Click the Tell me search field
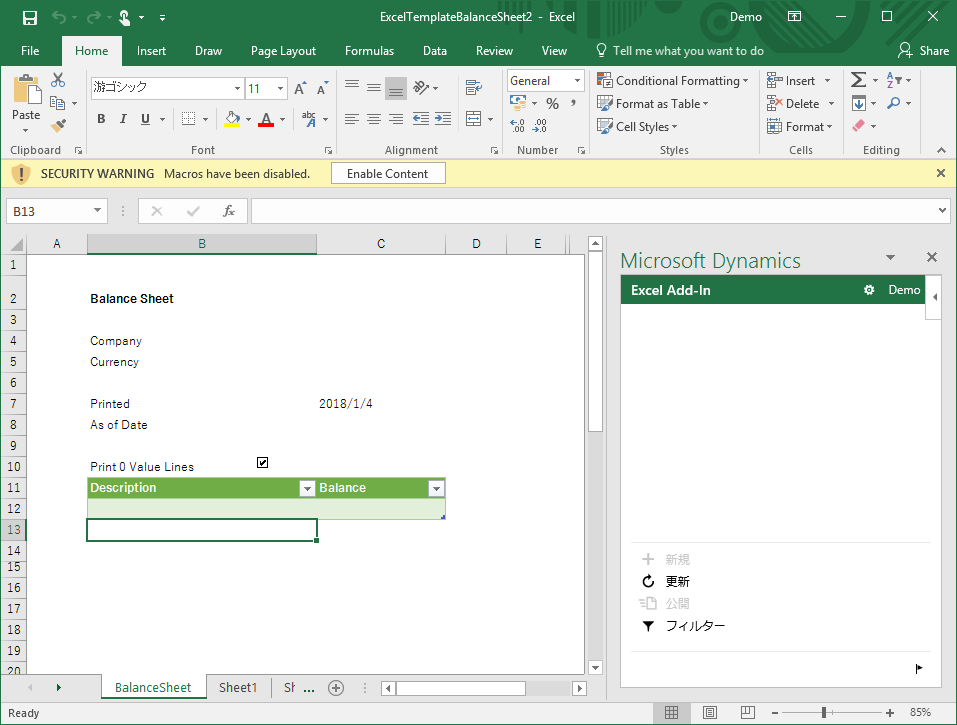 (x=680, y=51)
